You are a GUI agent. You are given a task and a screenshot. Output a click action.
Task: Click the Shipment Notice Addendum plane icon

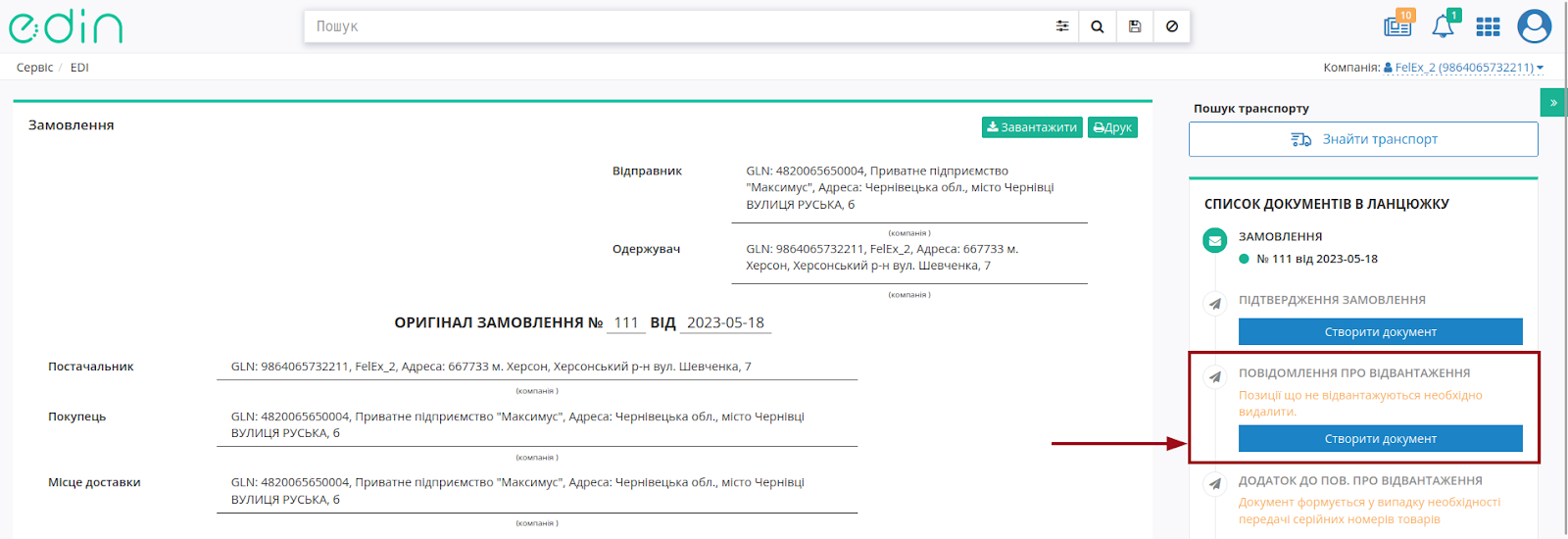point(1215,483)
